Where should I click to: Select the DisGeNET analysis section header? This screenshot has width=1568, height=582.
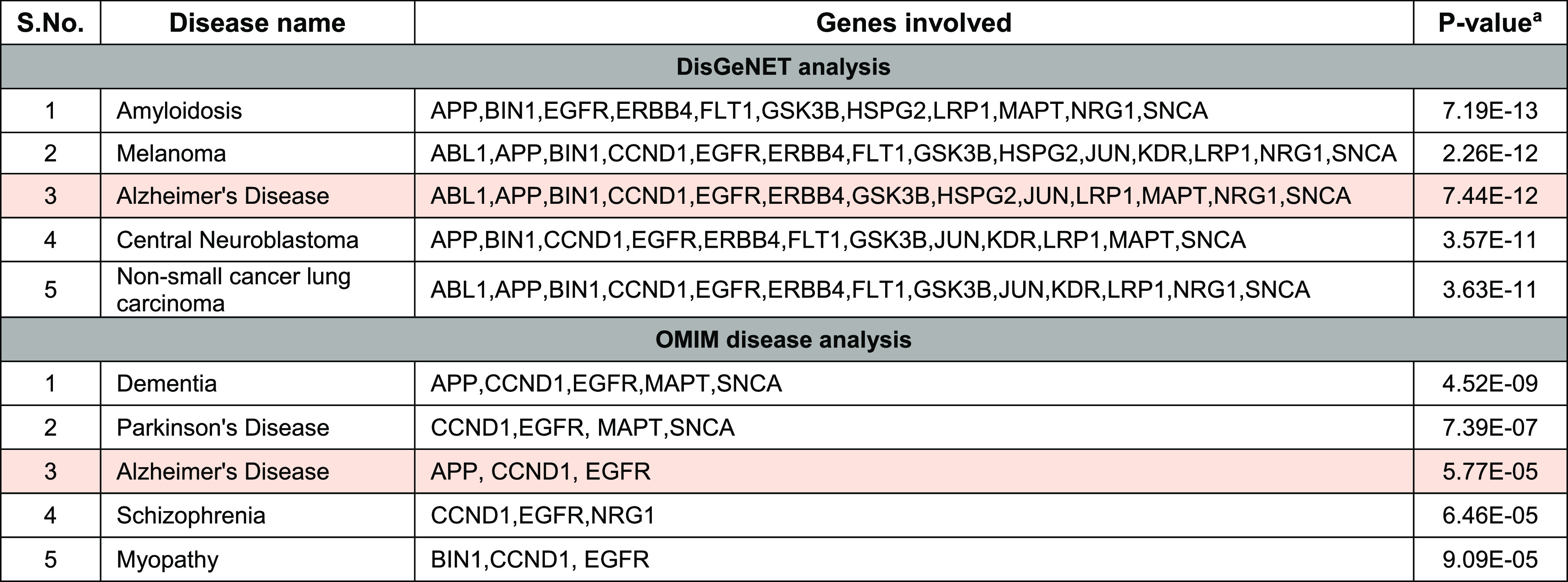[x=783, y=67]
